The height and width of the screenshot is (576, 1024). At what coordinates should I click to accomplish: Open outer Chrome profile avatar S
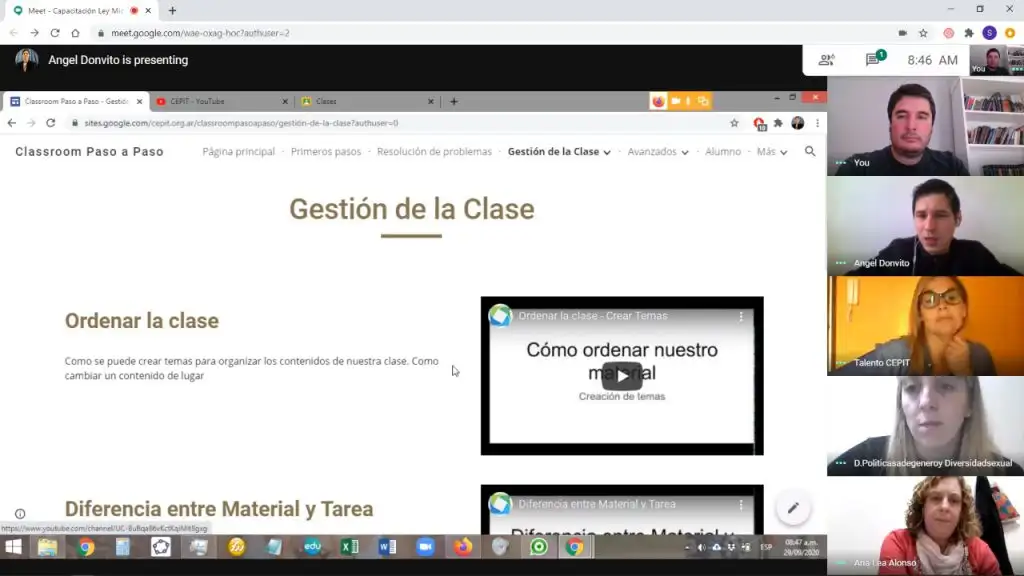tap(989, 33)
